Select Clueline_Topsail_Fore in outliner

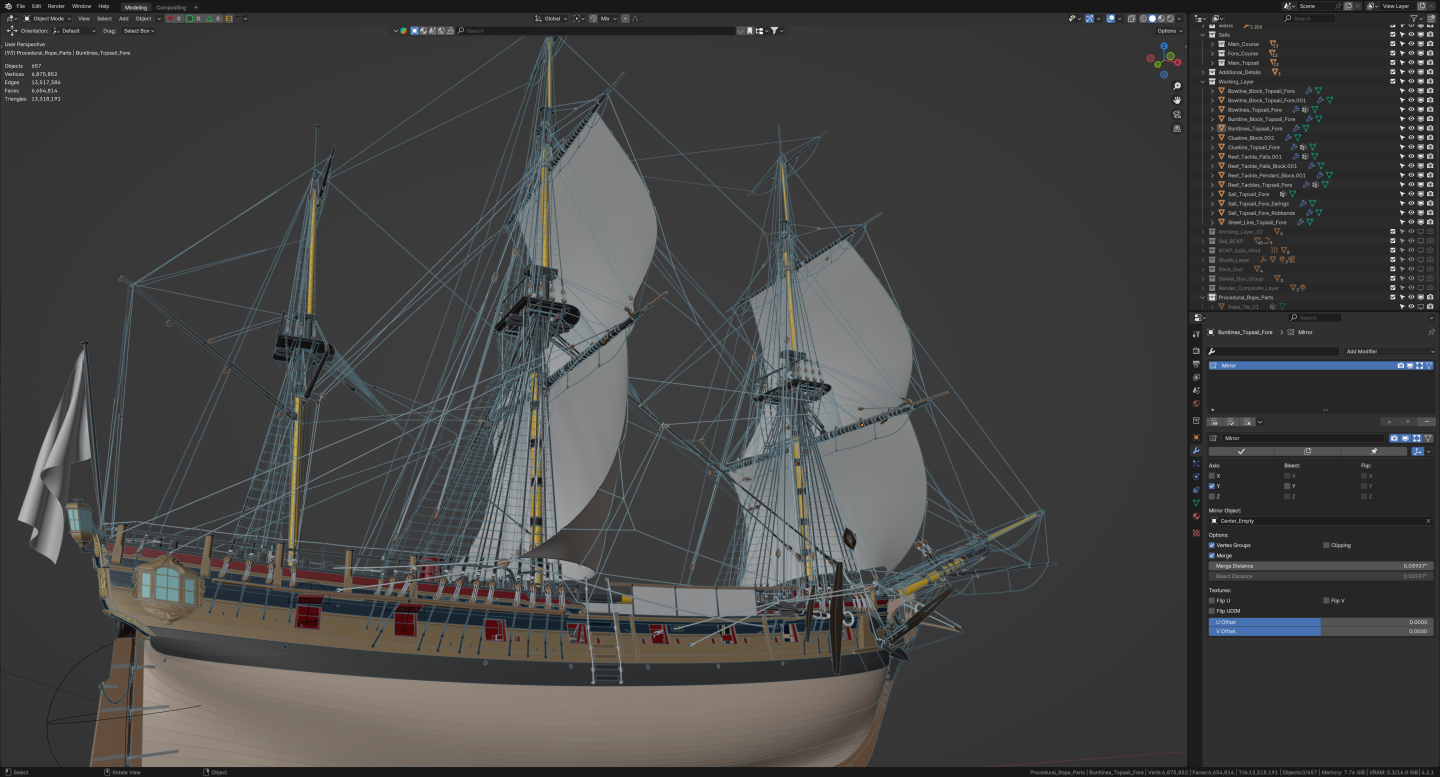click(1254, 147)
